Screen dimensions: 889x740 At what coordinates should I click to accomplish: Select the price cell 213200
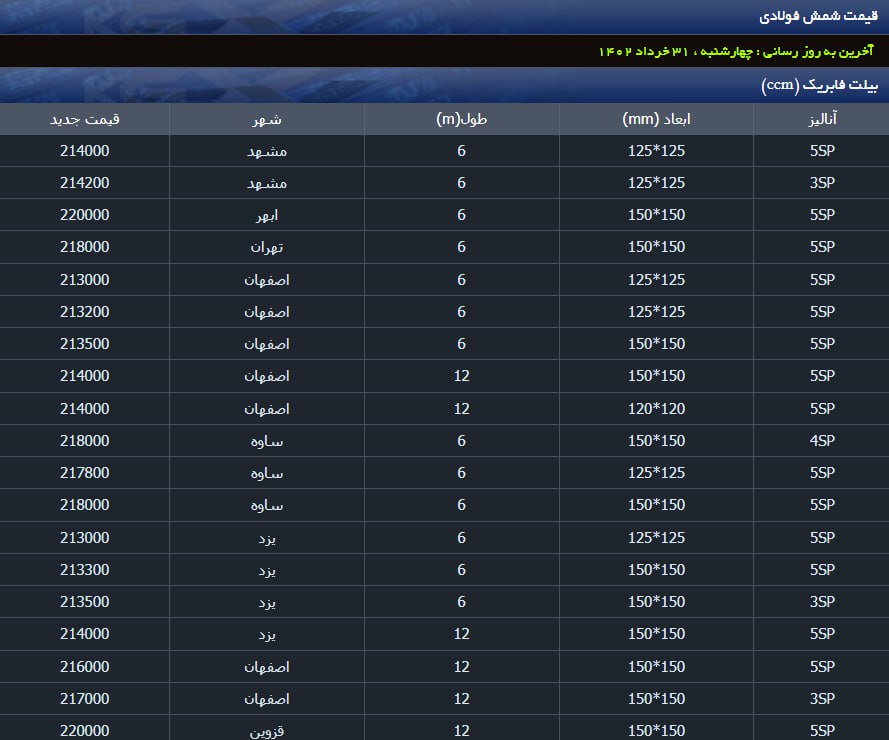(84, 311)
